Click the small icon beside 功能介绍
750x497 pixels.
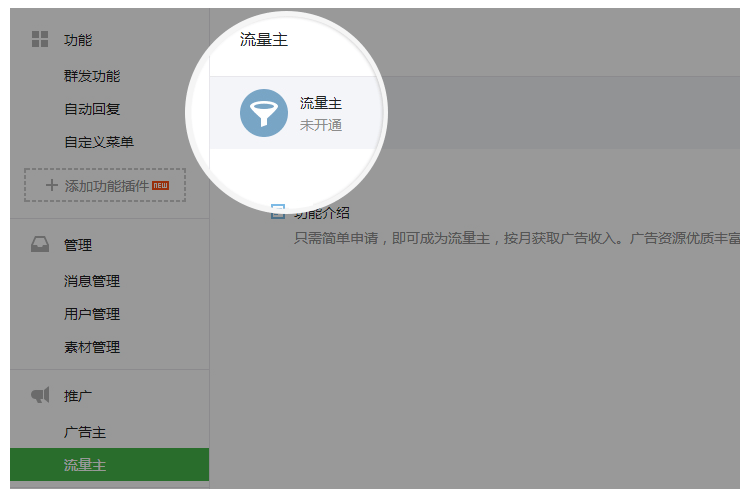pos(278,212)
